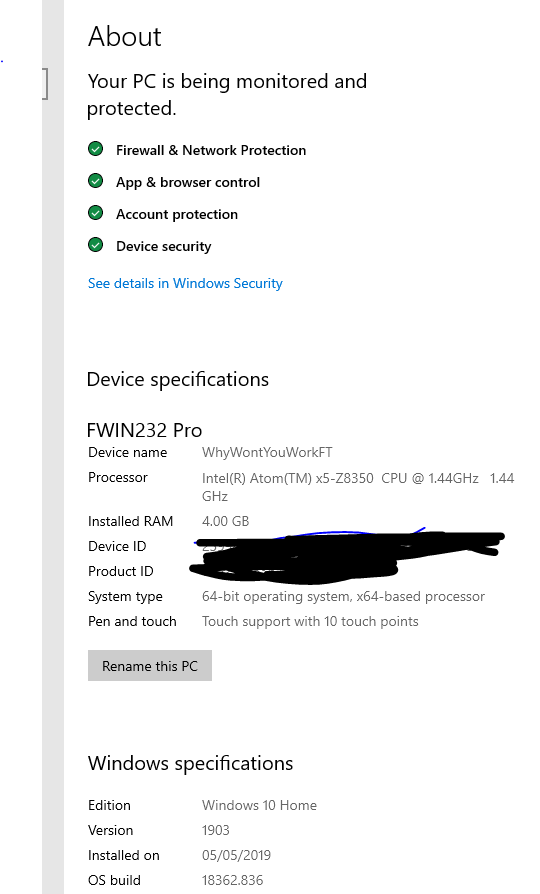The width and height of the screenshot is (540, 894).
Task: Select the Account protection text
Action: (177, 214)
